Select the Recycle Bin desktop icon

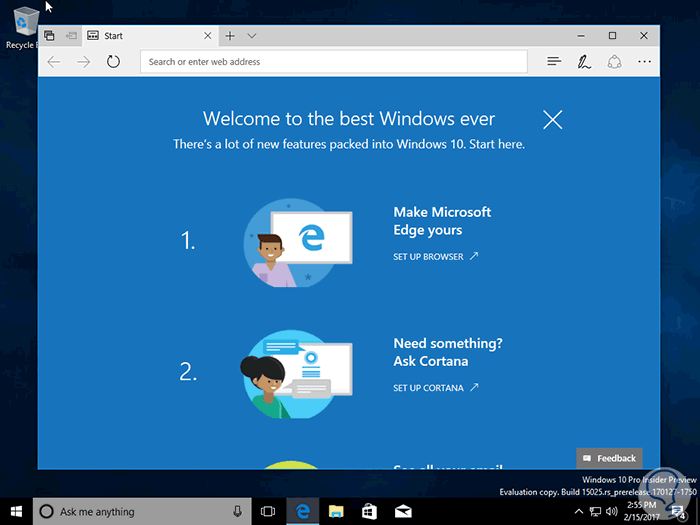(21, 28)
